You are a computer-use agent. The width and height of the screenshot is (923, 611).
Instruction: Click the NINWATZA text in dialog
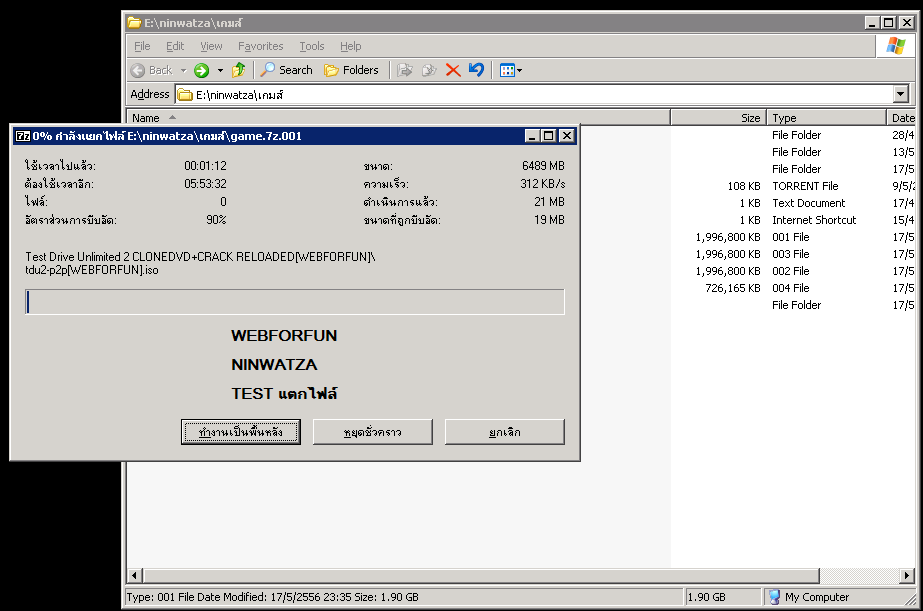coord(274,364)
